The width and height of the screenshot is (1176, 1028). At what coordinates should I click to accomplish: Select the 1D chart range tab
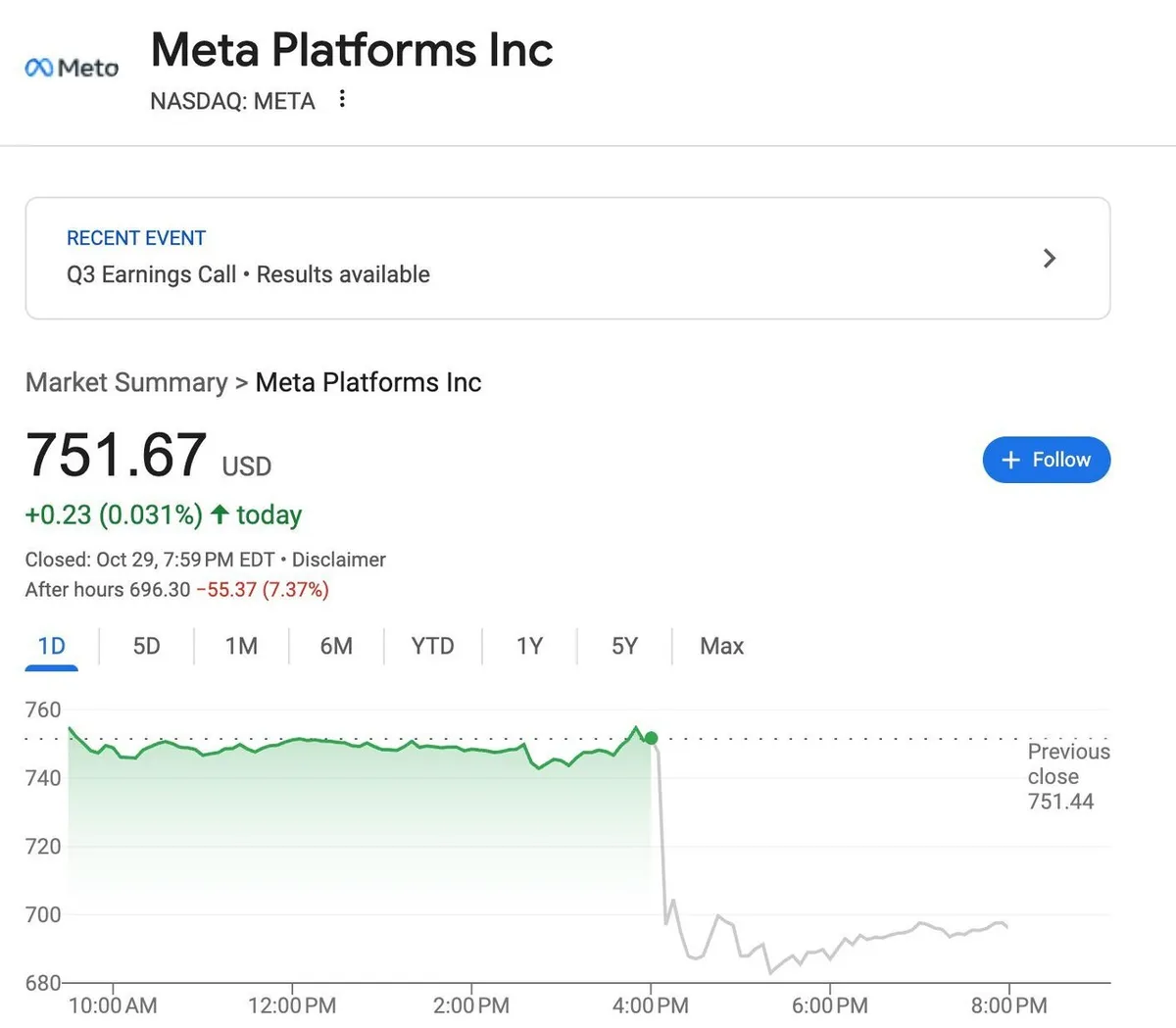point(51,646)
